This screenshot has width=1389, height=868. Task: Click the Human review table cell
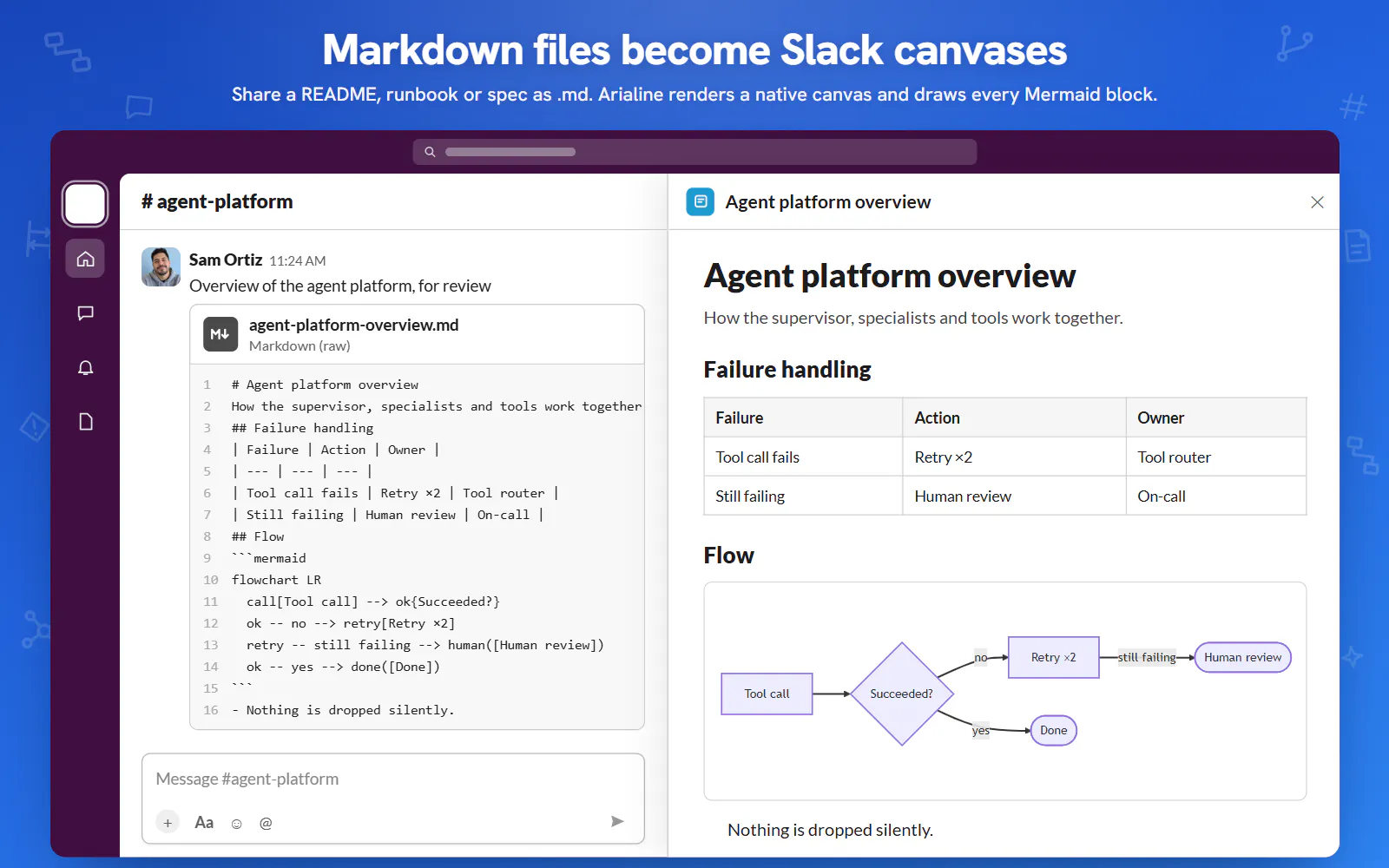pos(1014,496)
